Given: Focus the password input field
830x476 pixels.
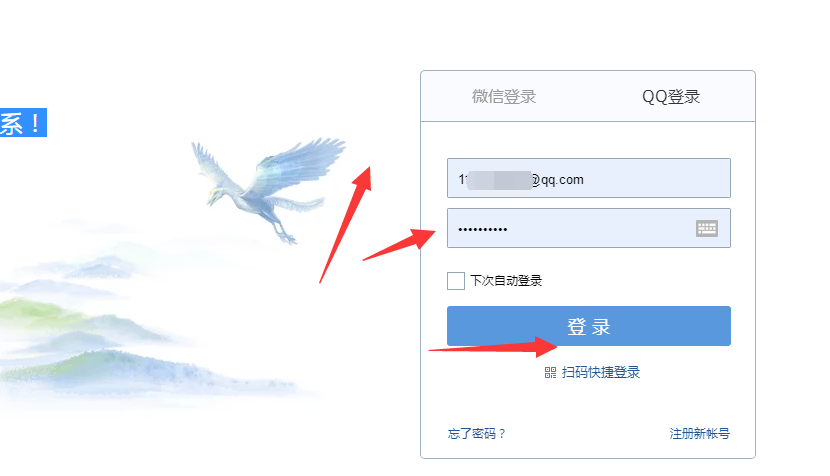Looking at the screenshot, I should pyautogui.click(x=589, y=228).
